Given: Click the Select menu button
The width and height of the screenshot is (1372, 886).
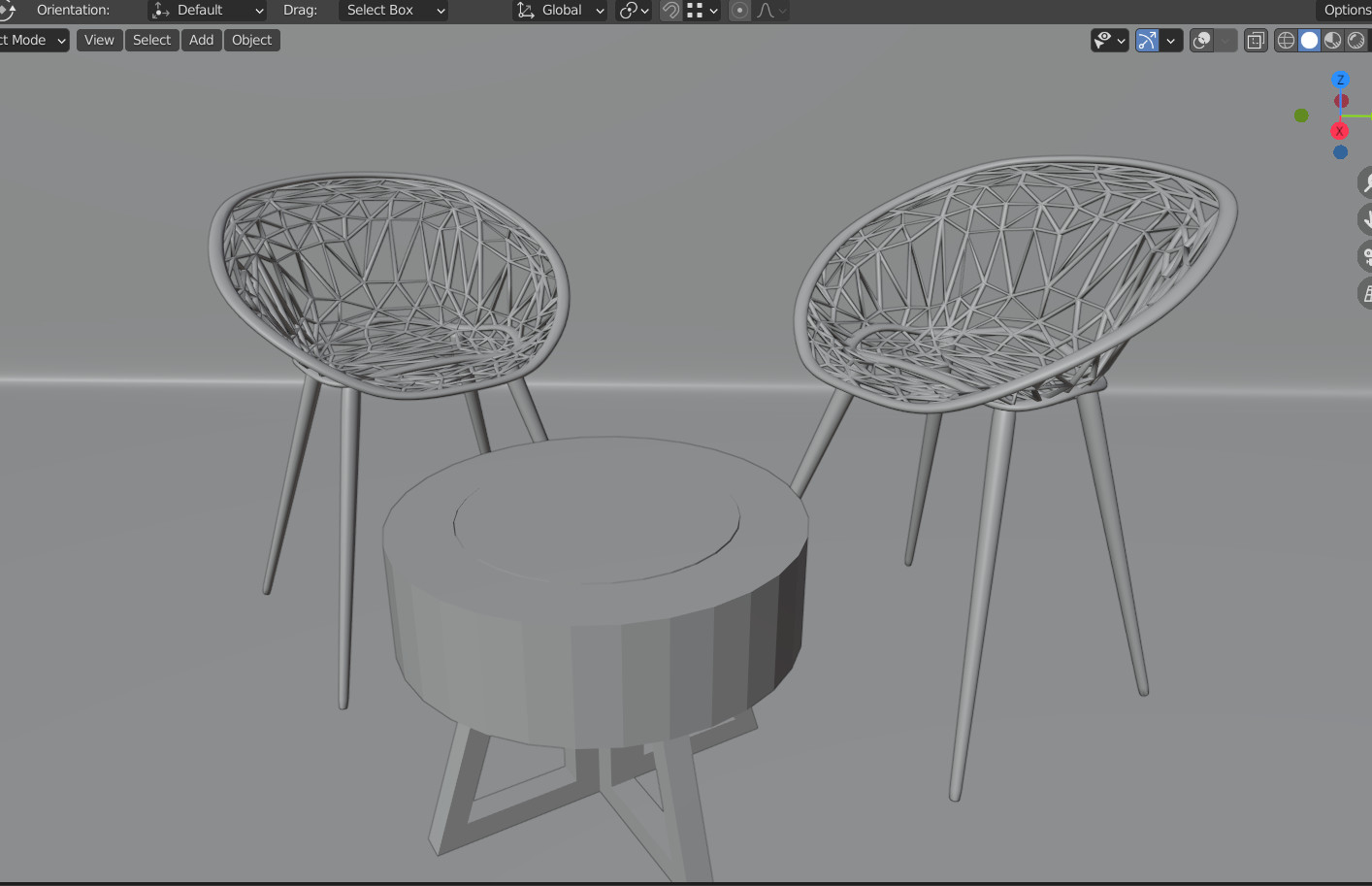Looking at the screenshot, I should [151, 40].
